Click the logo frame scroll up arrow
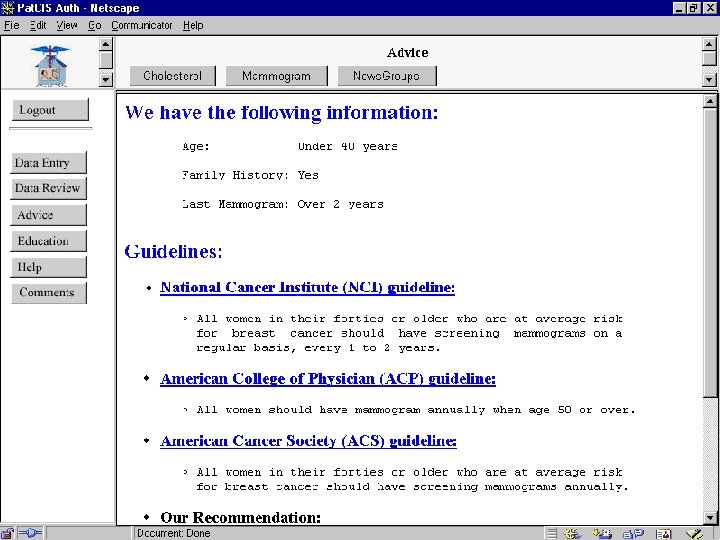This screenshot has height=540, width=720. pyautogui.click(x=106, y=44)
